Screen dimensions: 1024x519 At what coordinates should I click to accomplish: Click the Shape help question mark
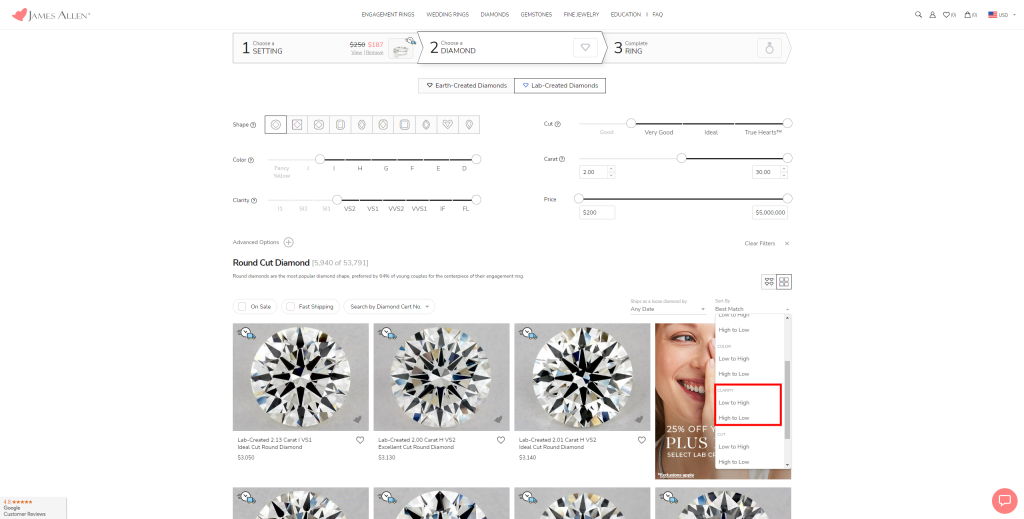point(253,125)
